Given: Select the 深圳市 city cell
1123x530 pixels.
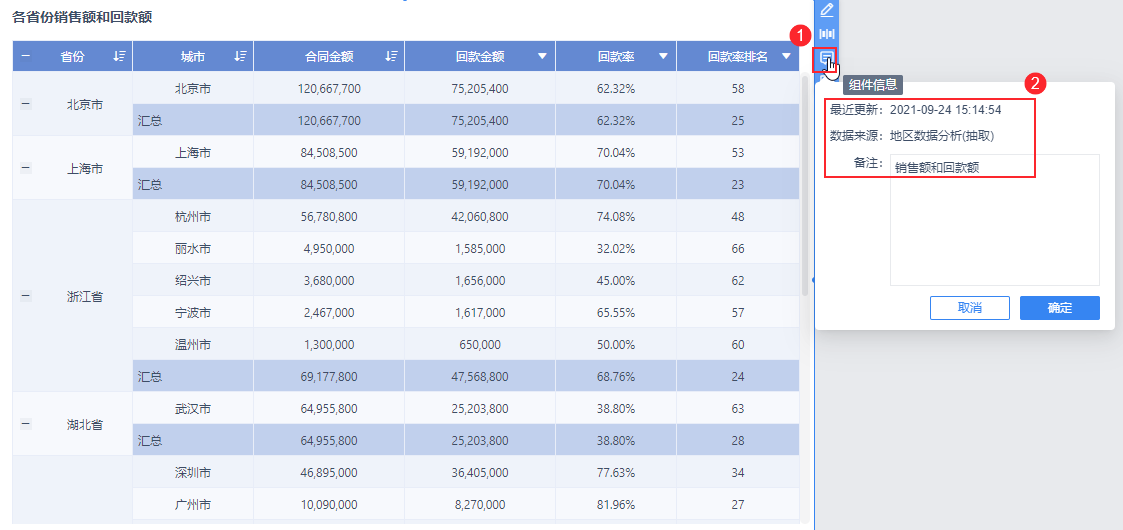Looking at the screenshot, I should [193, 473].
